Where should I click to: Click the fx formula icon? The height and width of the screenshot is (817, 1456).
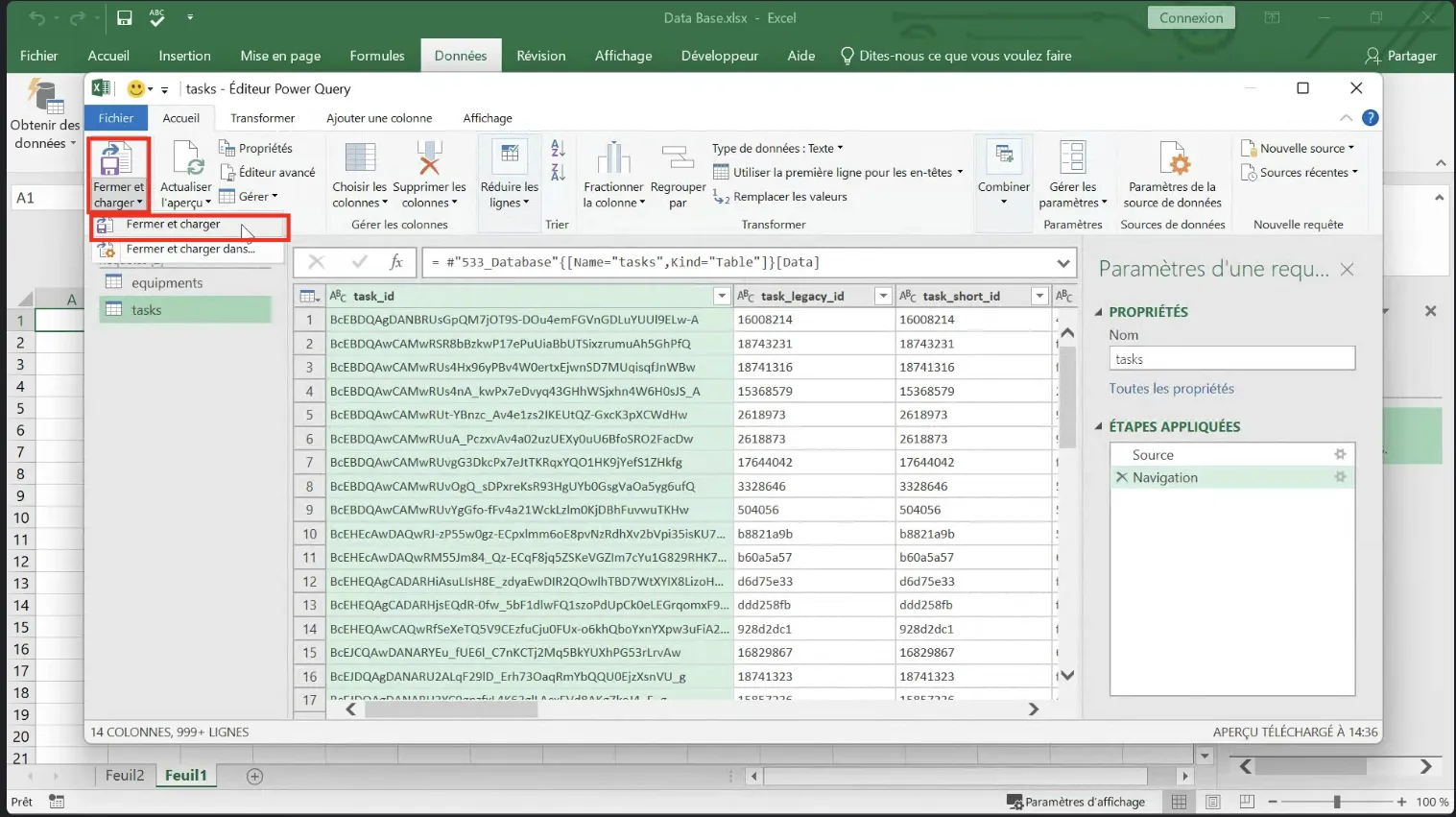395,262
